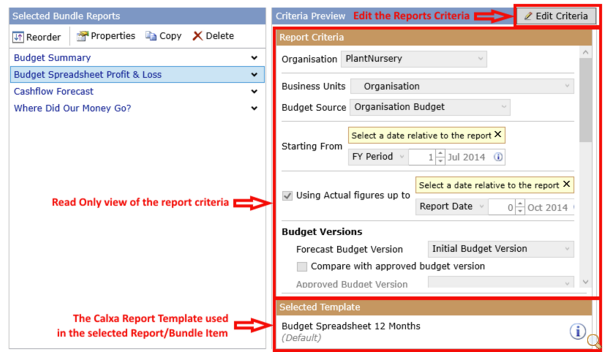Close the Using Actual figures date tooltip
609x361 pixels.
(x=567, y=184)
